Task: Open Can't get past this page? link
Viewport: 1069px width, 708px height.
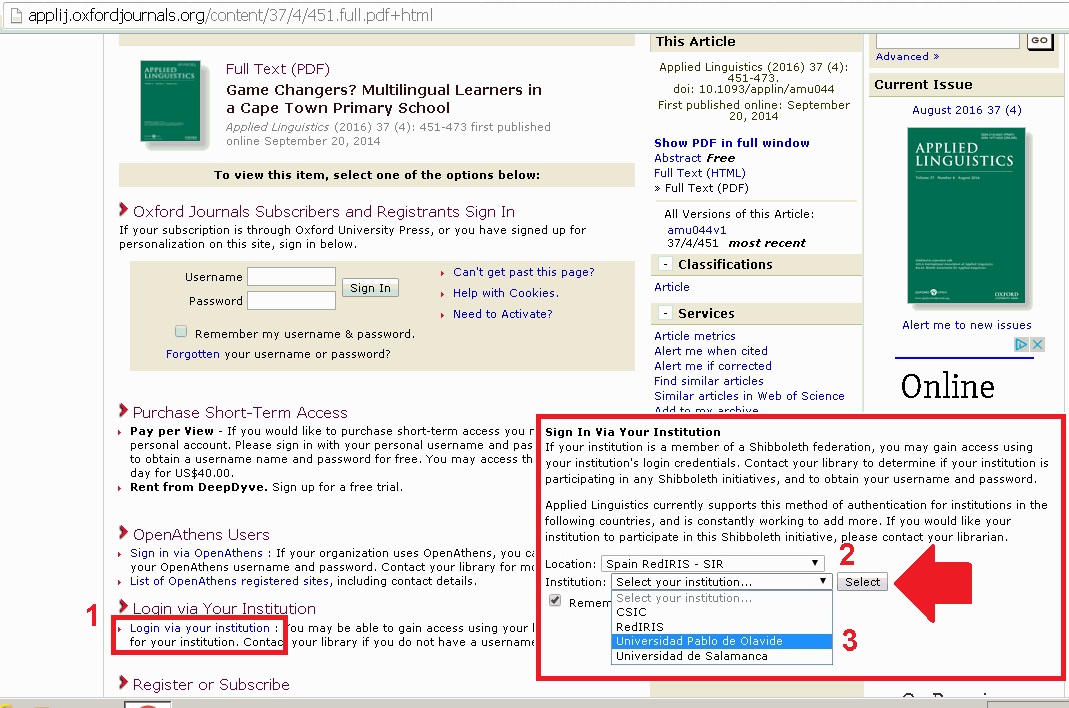Action: [524, 272]
